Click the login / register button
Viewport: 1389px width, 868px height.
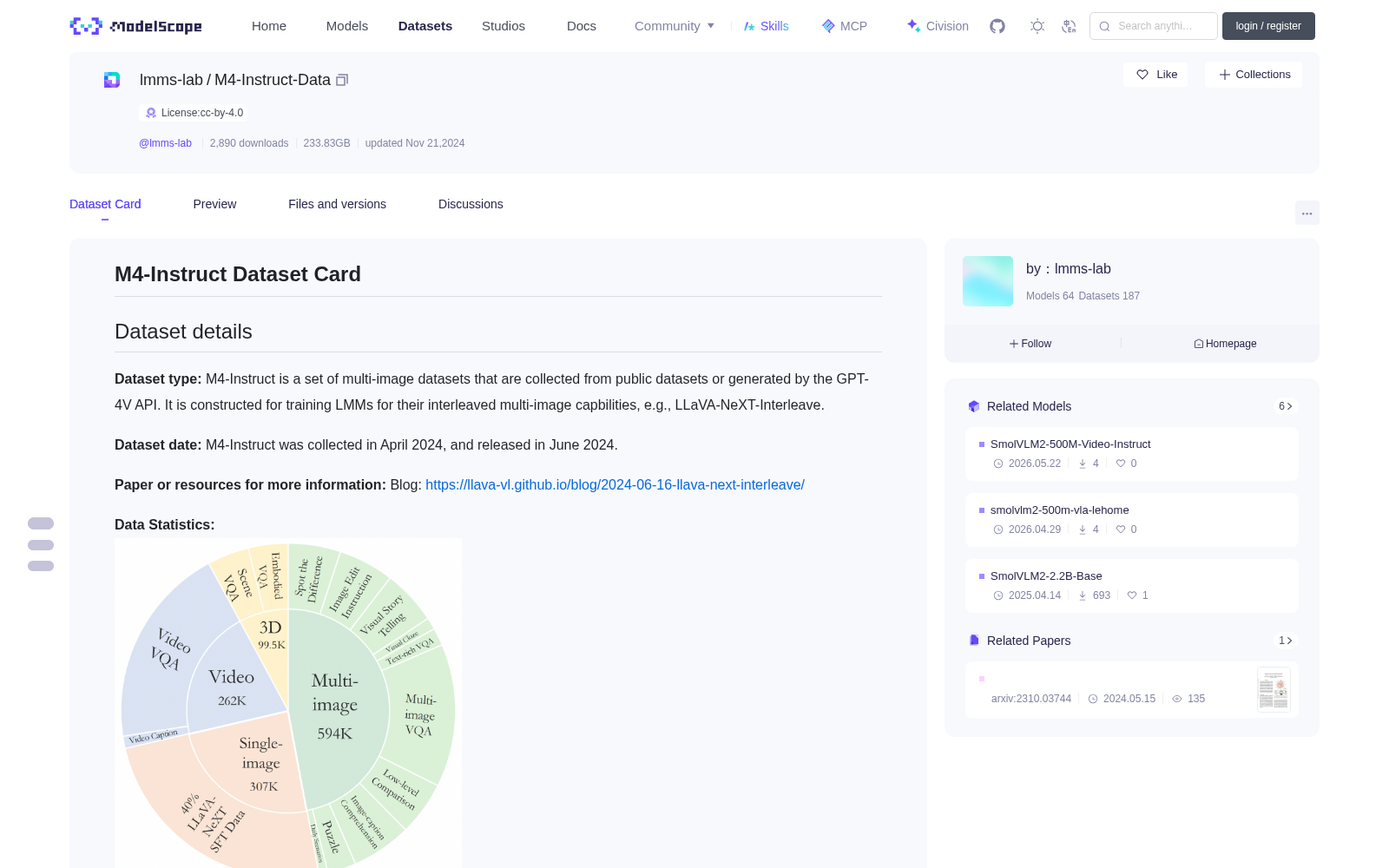click(1268, 26)
